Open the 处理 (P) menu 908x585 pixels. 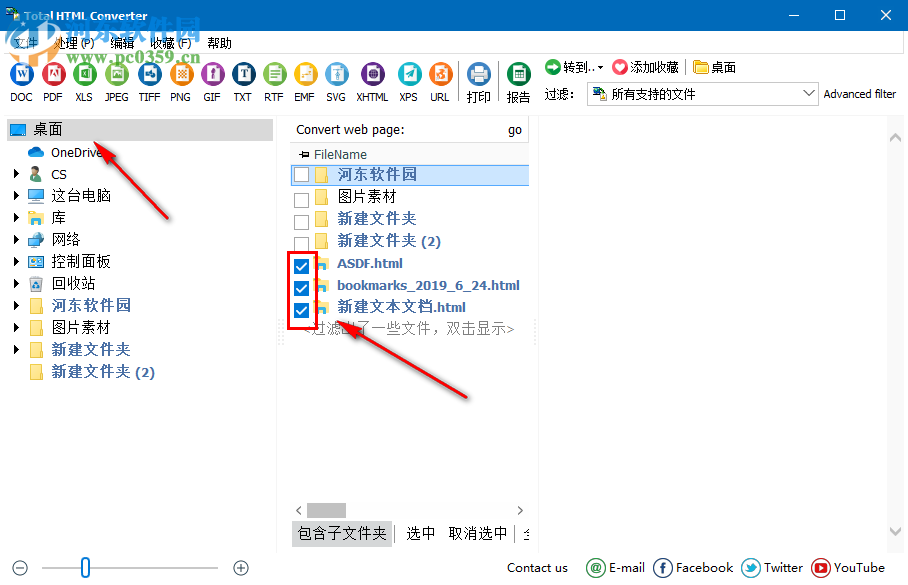coord(74,43)
